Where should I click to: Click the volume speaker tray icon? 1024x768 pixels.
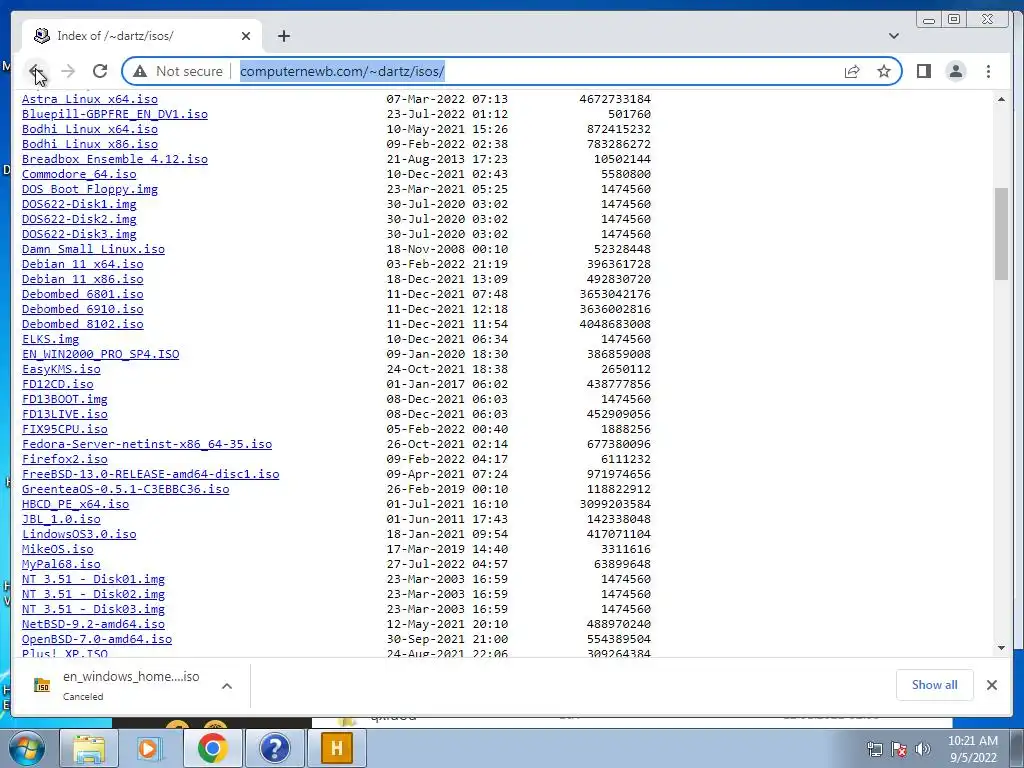pyautogui.click(x=923, y=749)
